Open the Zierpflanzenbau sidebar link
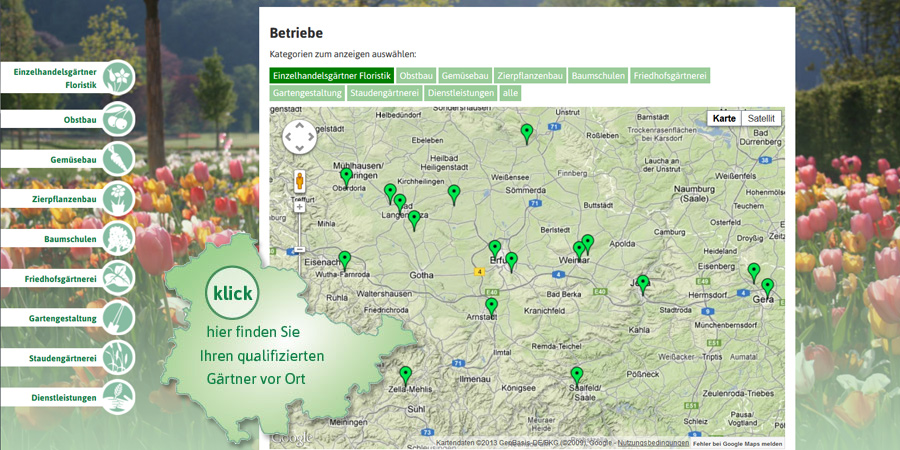This screenshot has height=450, width=900. (64, 199)
